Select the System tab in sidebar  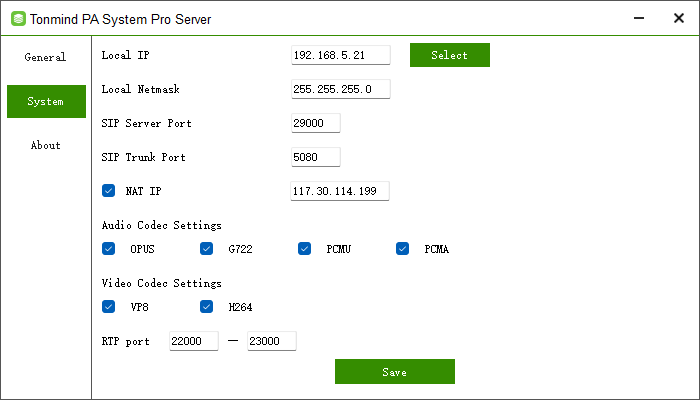click(x=46, y=101)
